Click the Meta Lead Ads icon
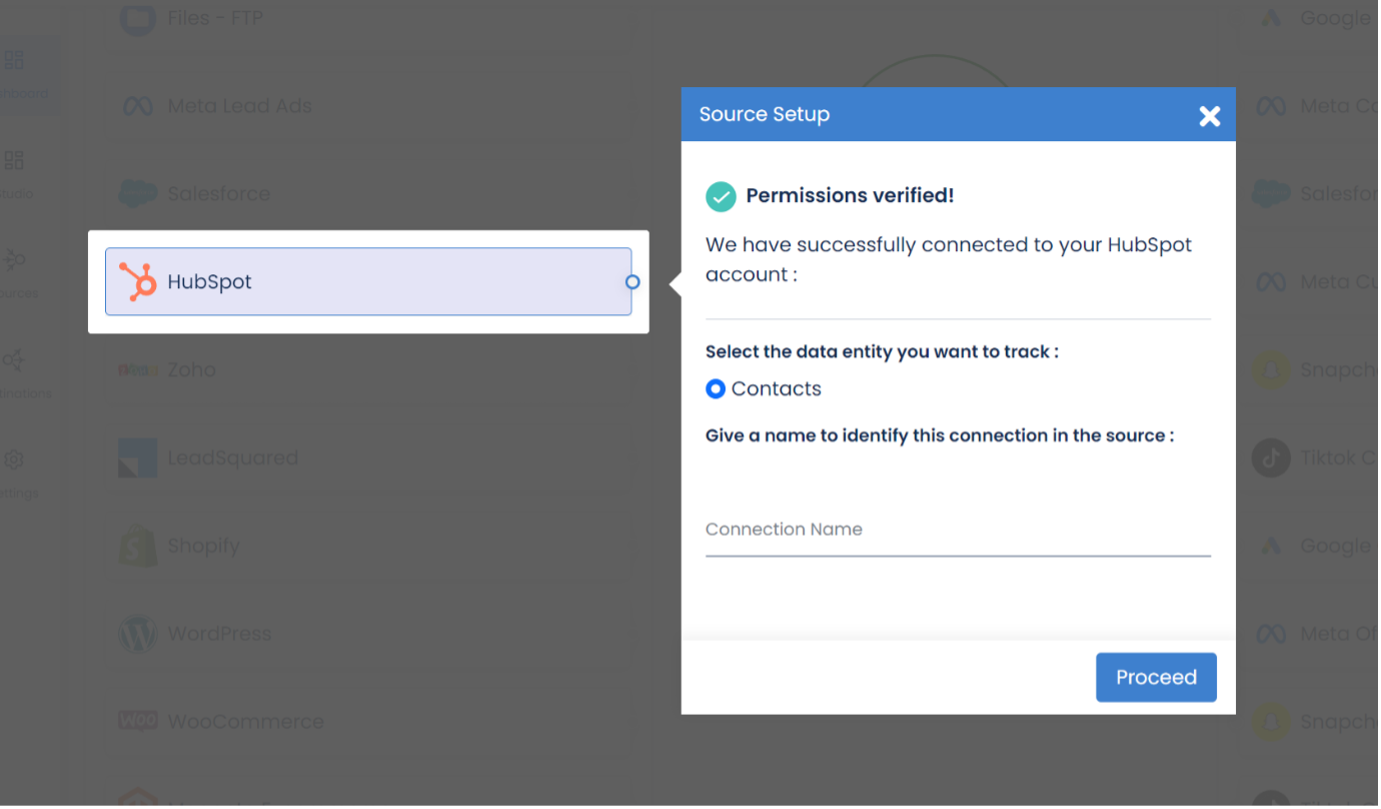This screenshot has height=809, width=1381. 138,106
